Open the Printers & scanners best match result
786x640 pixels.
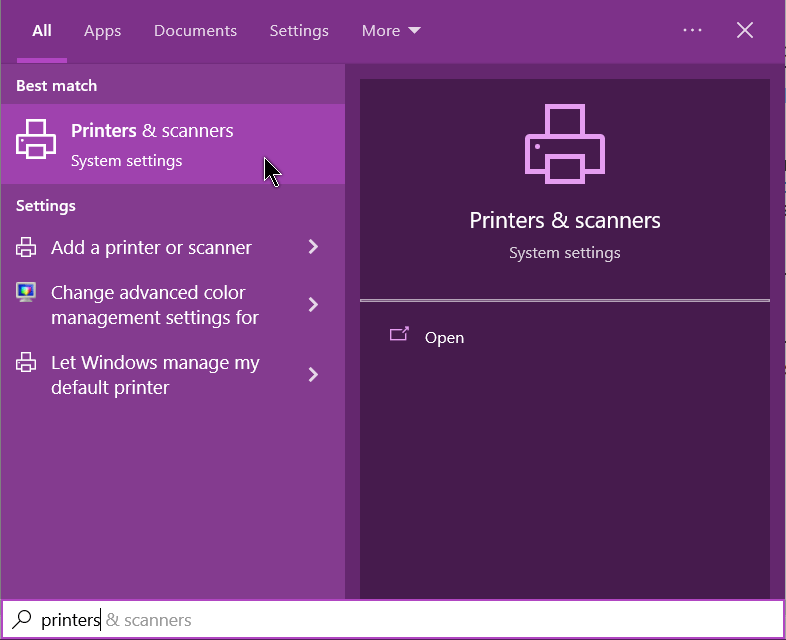[172, 144]
